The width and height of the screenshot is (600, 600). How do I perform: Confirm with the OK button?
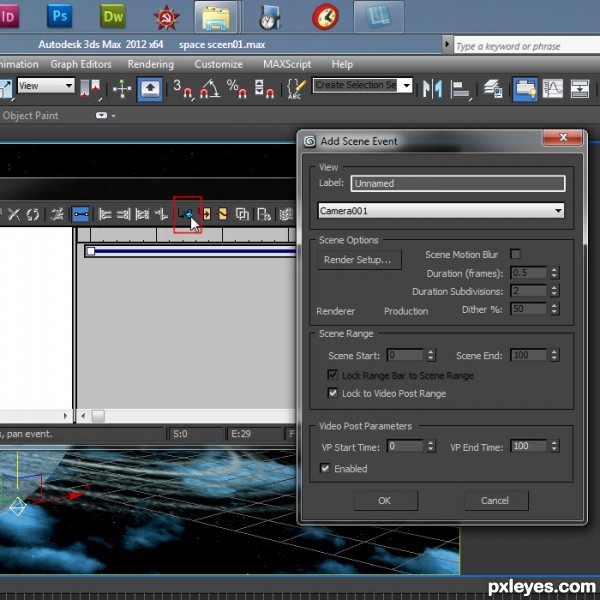(x=386, y=501)
